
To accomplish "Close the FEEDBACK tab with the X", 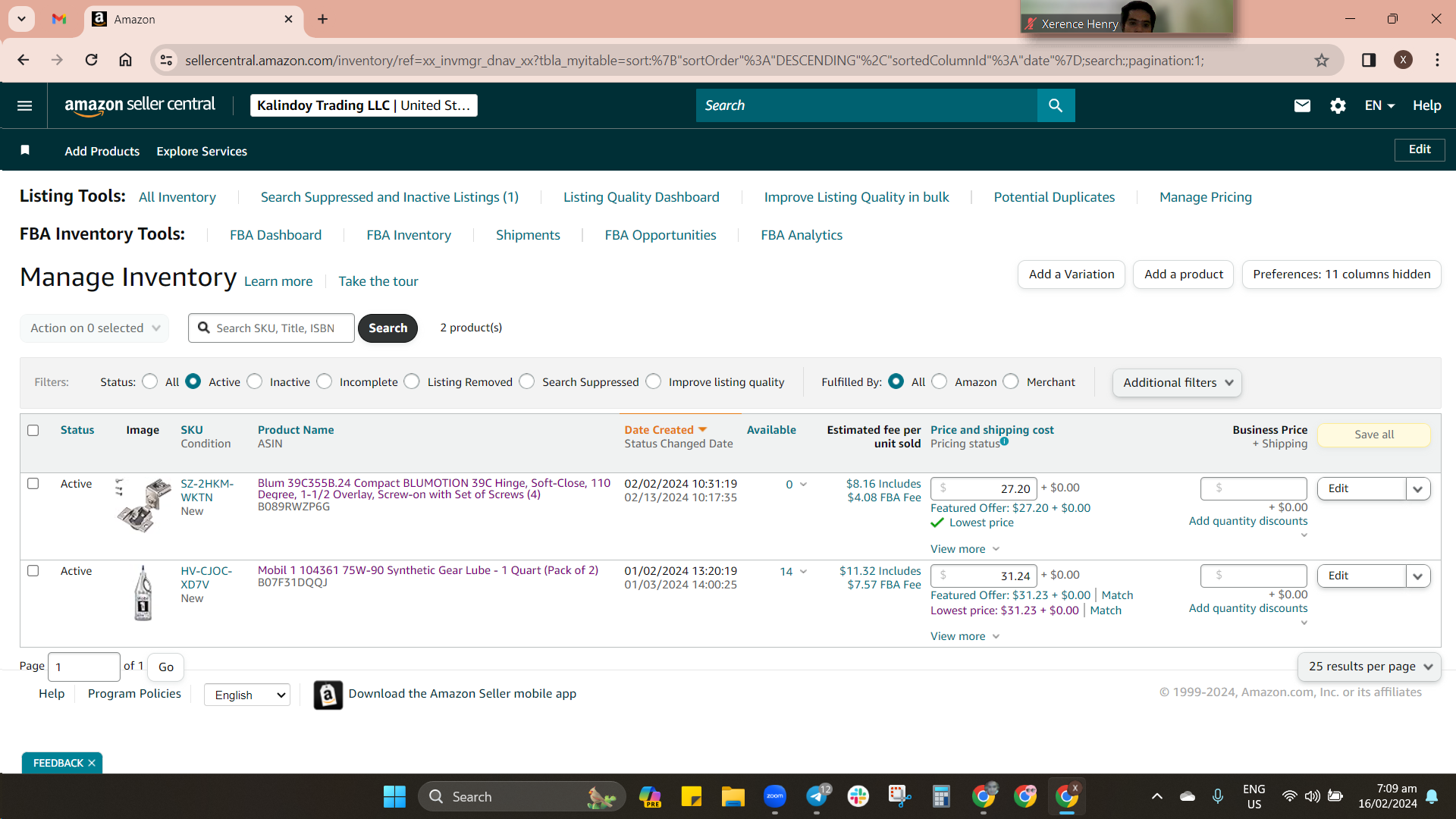I will pos(92,763).
